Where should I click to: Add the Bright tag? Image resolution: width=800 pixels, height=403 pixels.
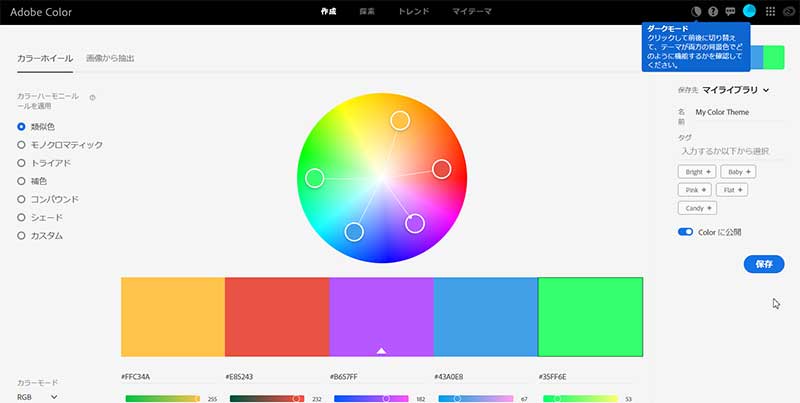tap(697, 172)
